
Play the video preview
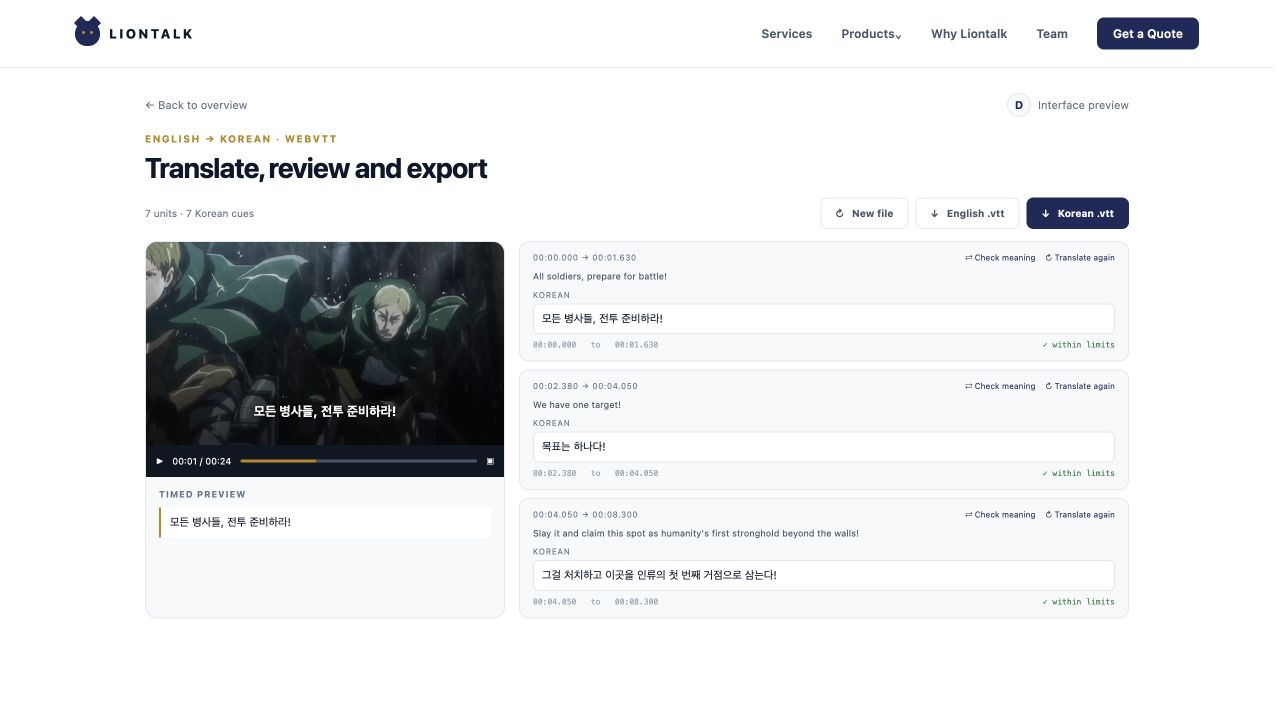159,461
